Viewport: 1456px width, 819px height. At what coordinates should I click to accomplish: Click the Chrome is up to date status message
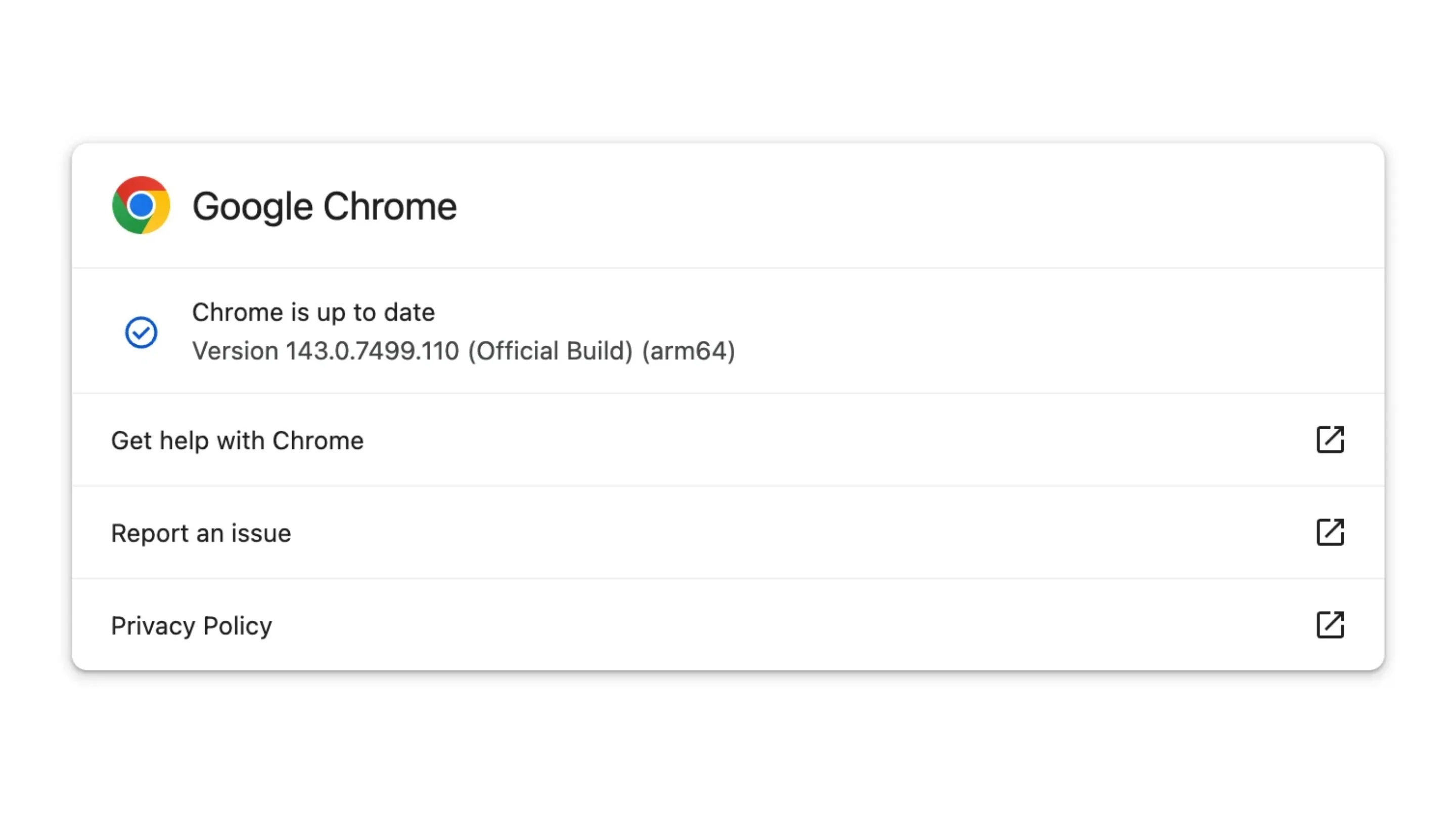point(313,311)
